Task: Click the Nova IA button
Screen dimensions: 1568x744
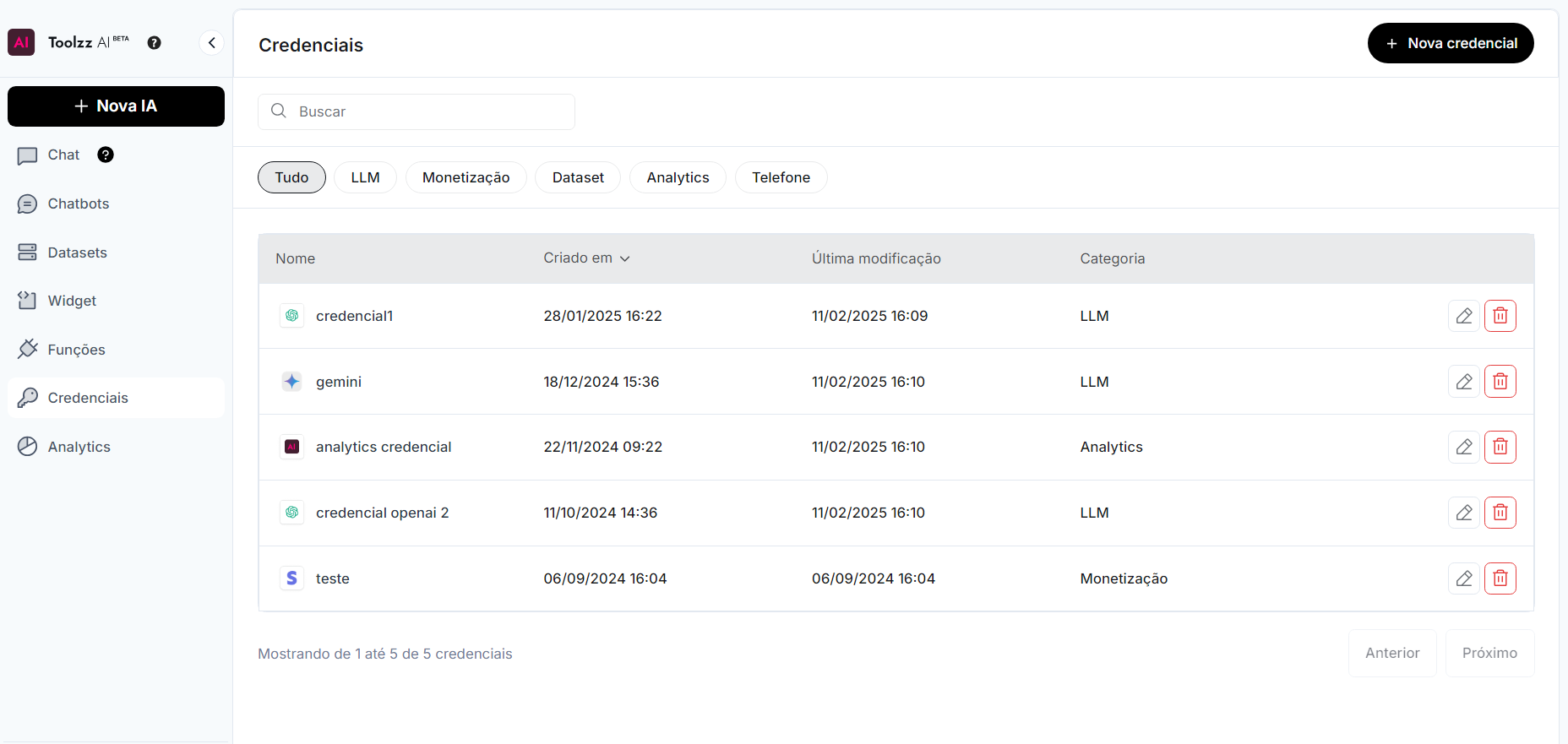Action: coord(116,106)
